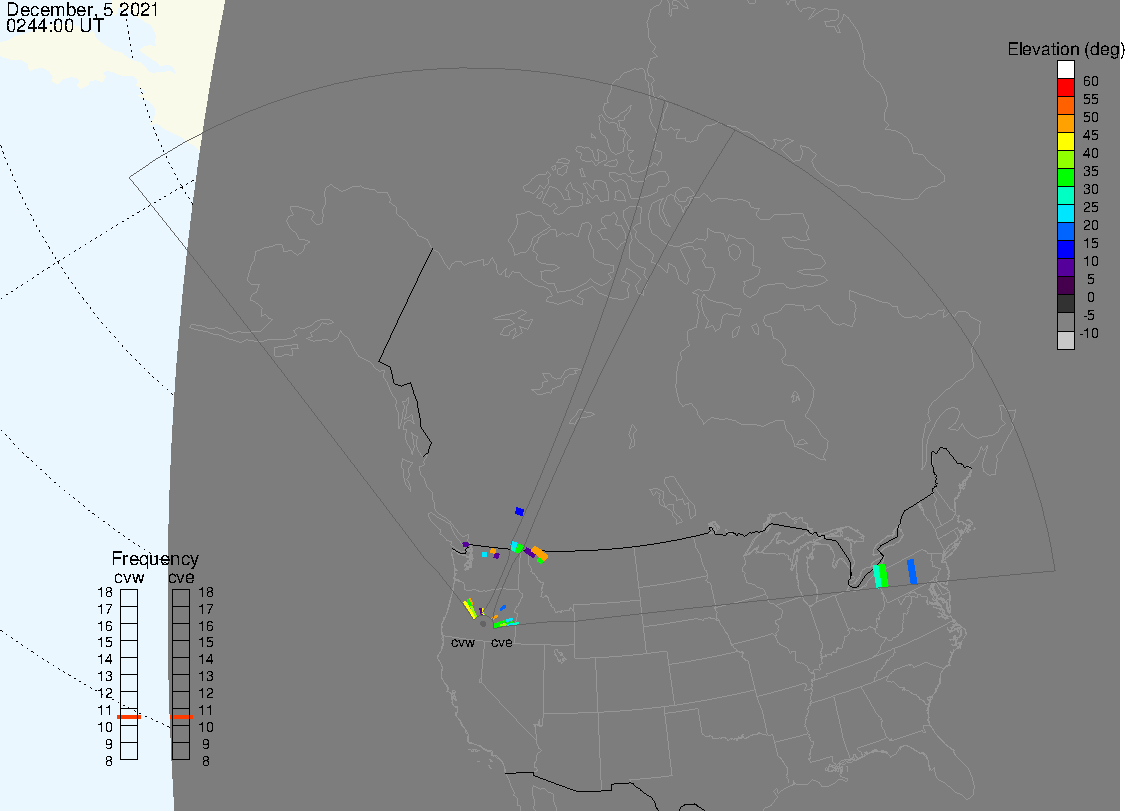Click the 'Frequency' legend heading
1125x811 pixels.
pyautogui.click(x=155, y=559)
